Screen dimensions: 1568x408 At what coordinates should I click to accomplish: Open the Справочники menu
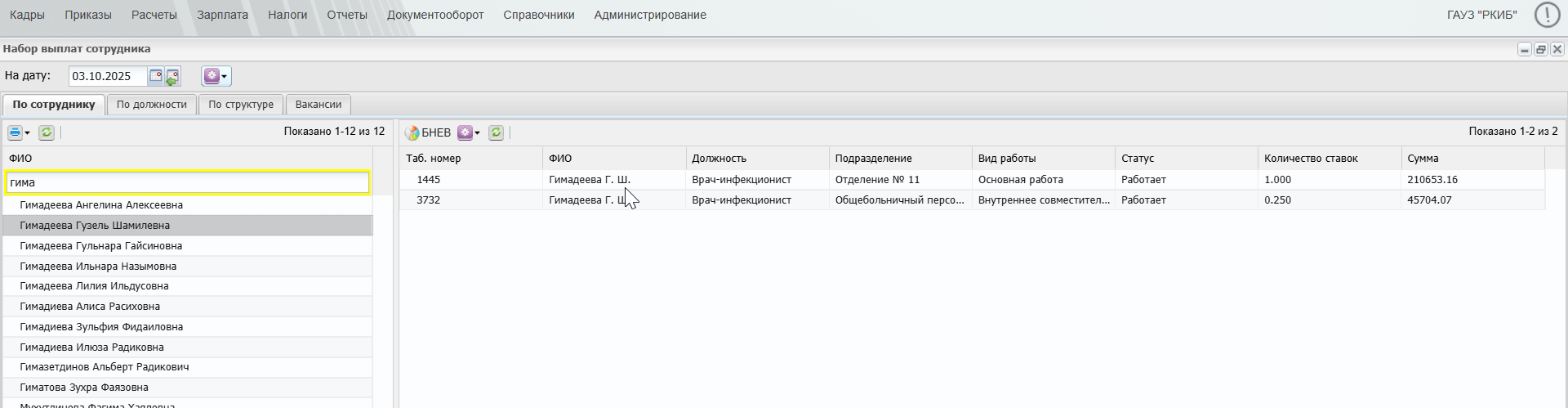539,15
